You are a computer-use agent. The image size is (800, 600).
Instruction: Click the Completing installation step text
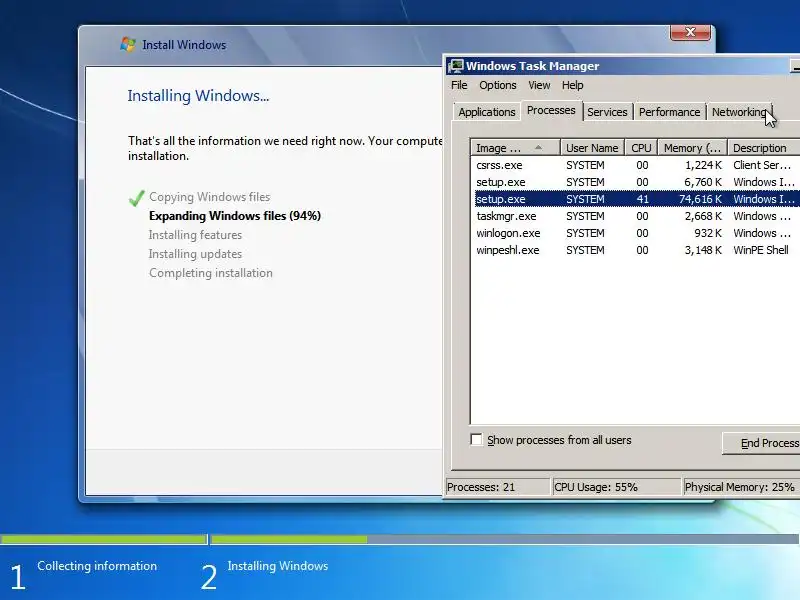(211, 273)
